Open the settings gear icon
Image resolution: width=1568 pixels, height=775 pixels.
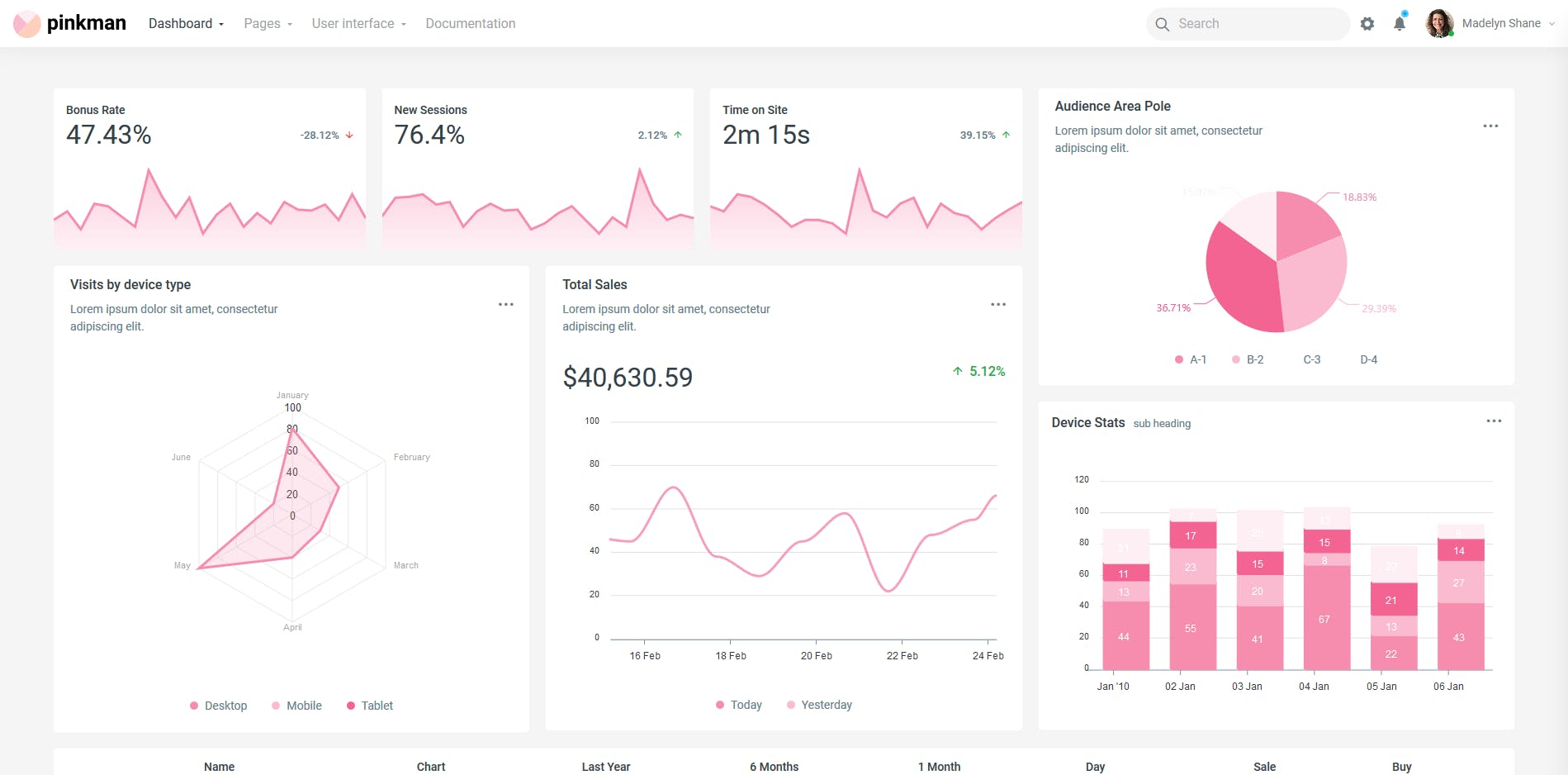click(x=1367, y=23)
